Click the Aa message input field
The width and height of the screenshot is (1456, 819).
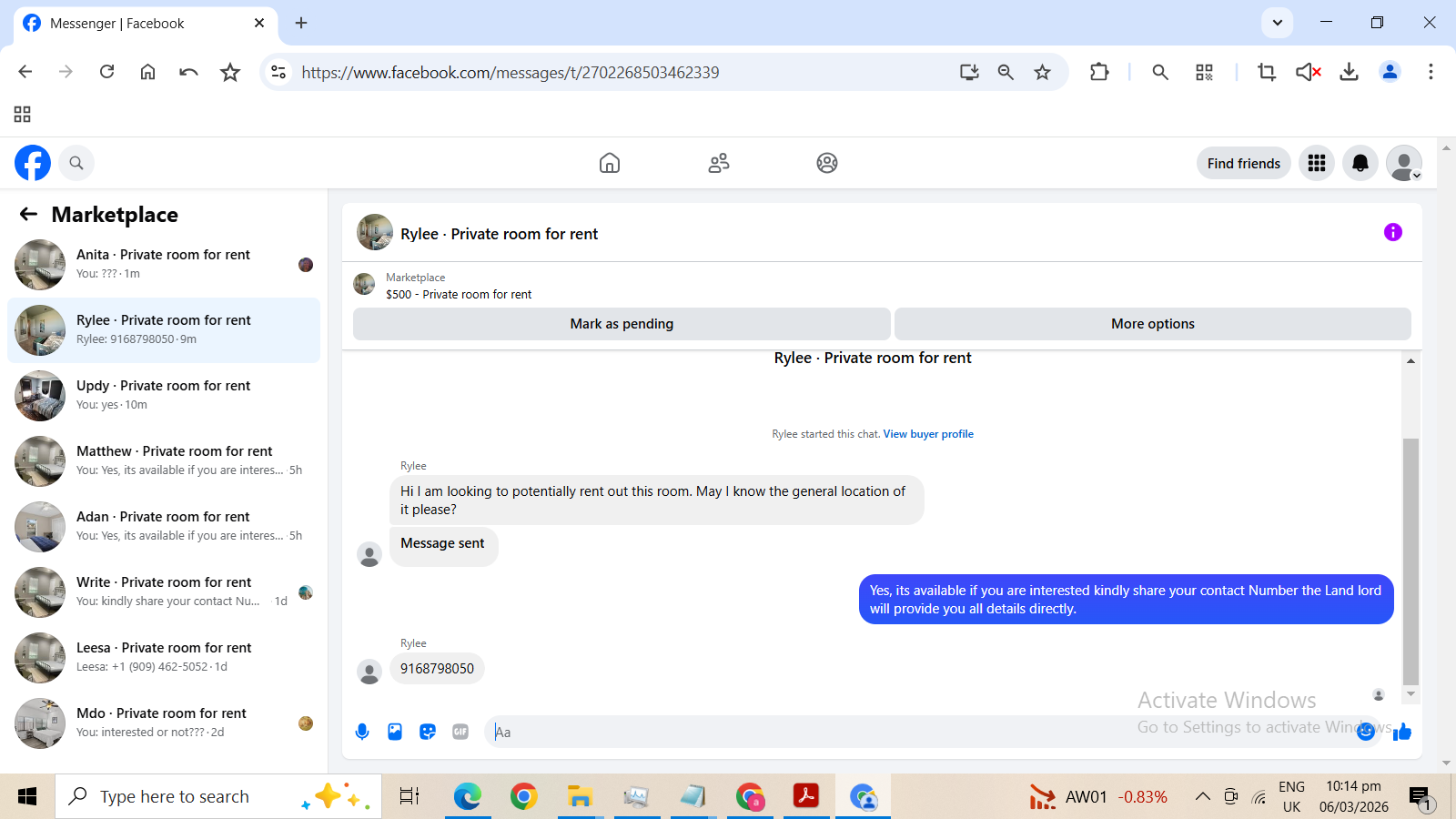point(919,732)
